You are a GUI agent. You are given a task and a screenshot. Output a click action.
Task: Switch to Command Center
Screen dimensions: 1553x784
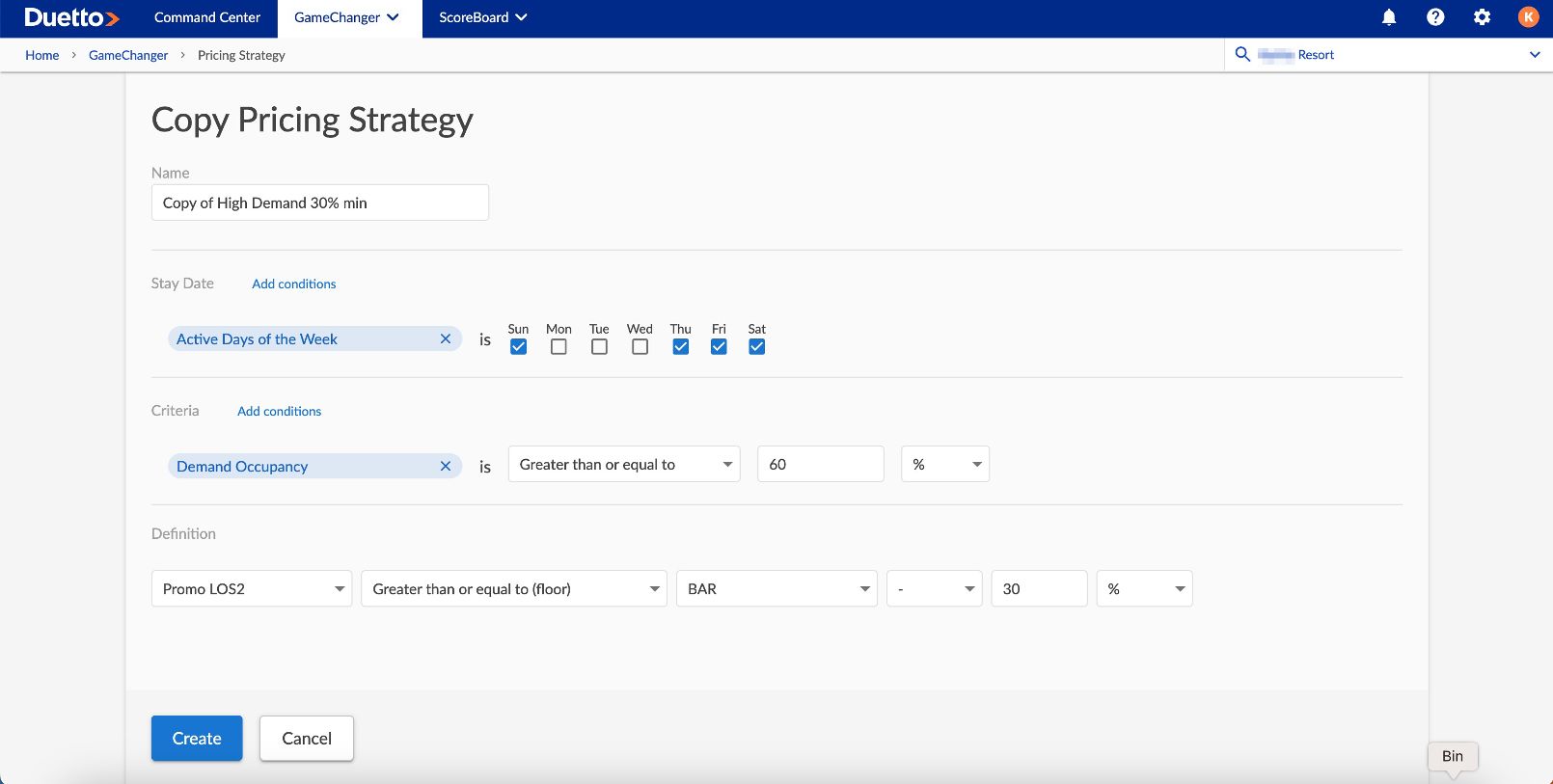pyautogui.click(x=207, y=17)
